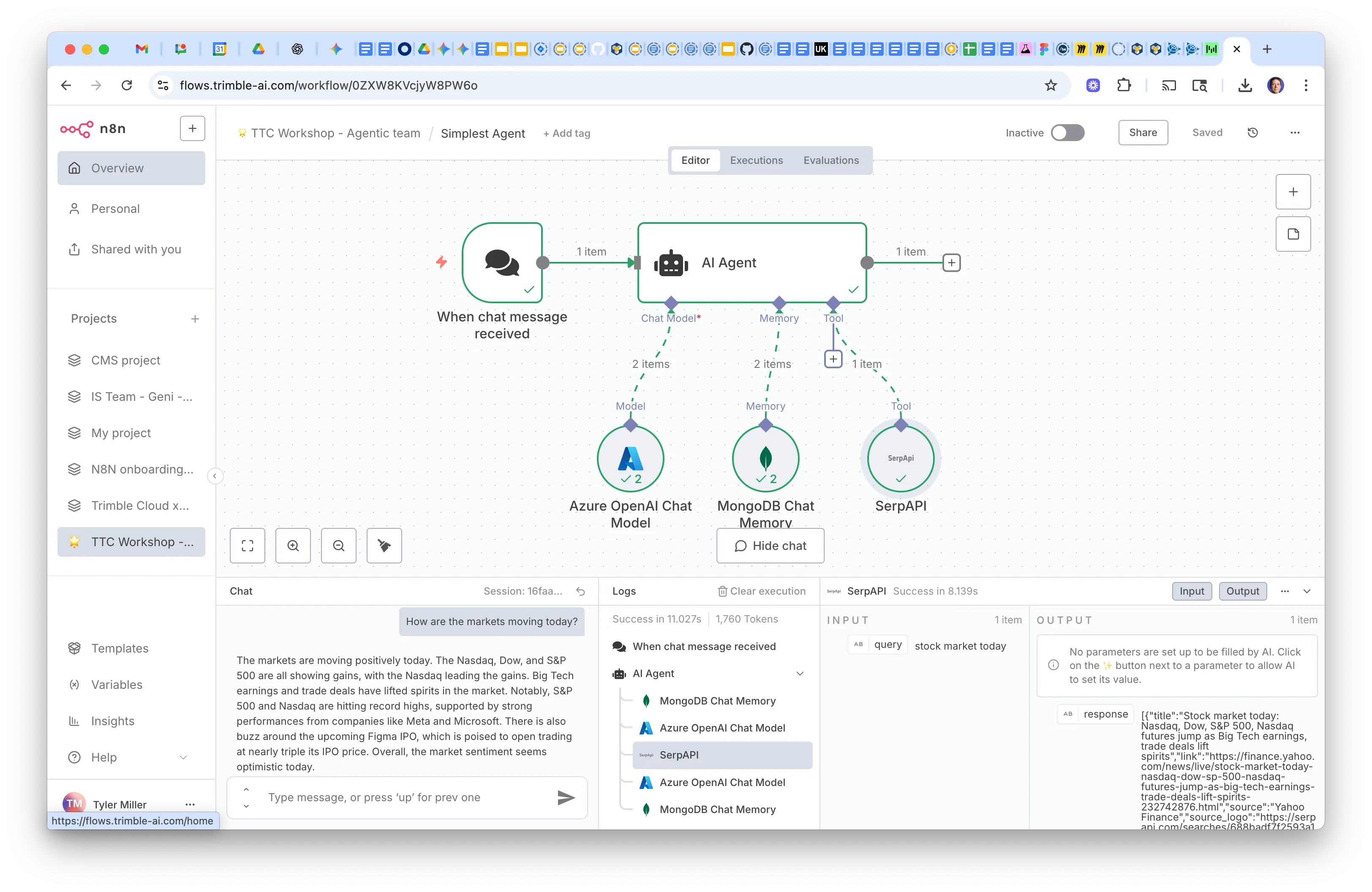Focus the chat message input field
The image size is (1372, 892).
(407, 797)
